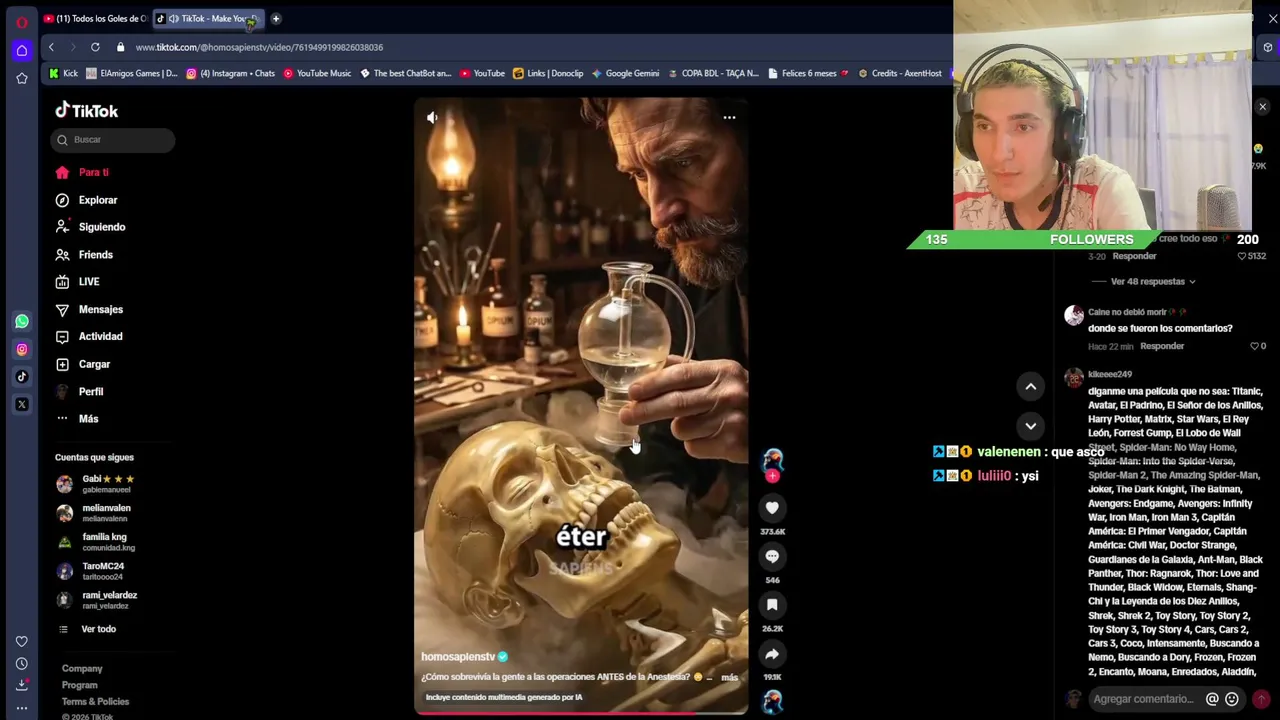1280x720 pixels.
Task: Focus the Buscar search field
Action: click(x=113, y=140)
